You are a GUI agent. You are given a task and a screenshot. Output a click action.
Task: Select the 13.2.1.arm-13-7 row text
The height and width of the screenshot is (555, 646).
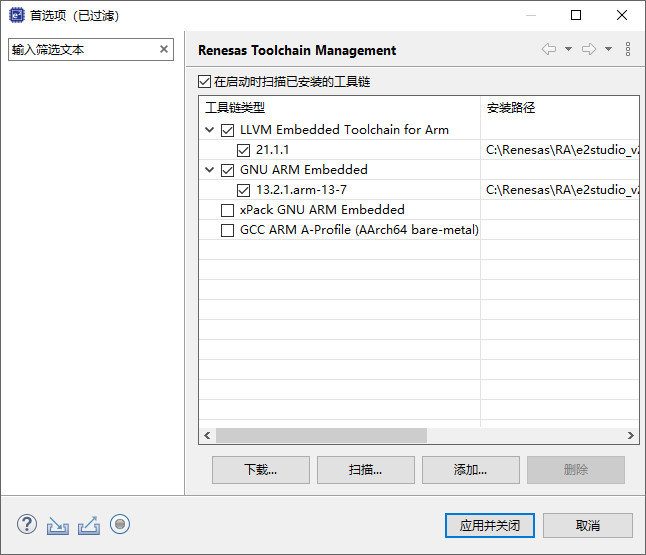pos(301,190)
